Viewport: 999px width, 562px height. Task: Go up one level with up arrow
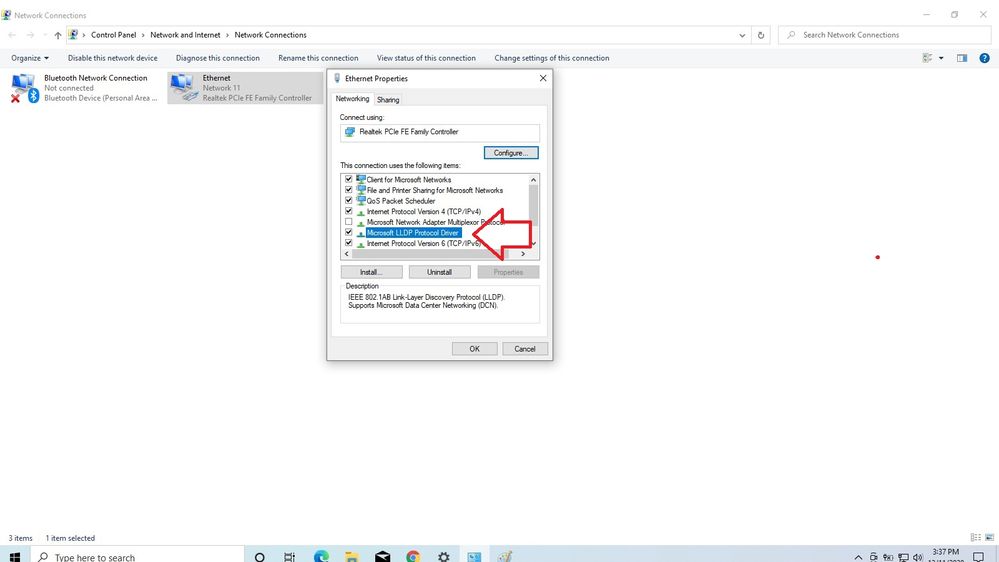[x=58, y=35]
